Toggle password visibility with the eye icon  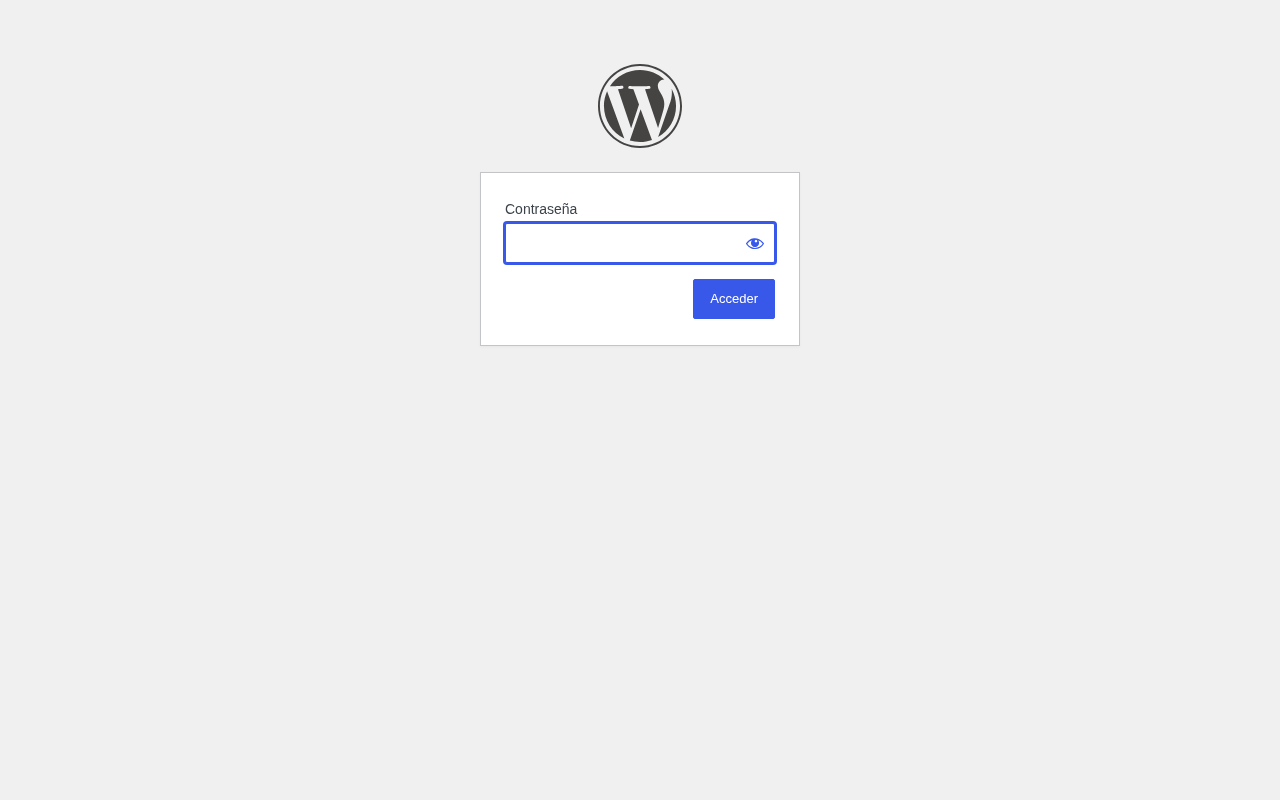(x=755, y=243)
